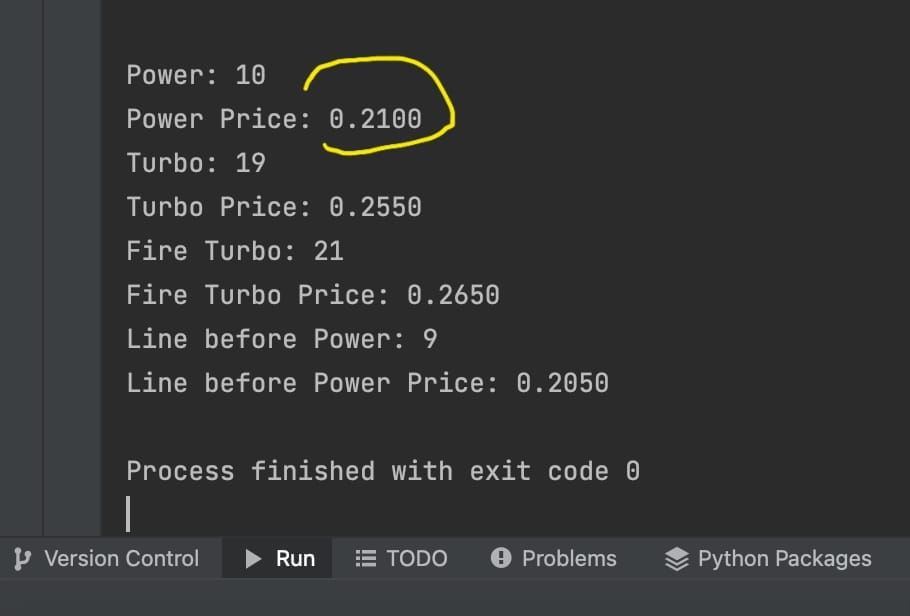The image size is (910, 616).
Task: Click the Python Packages stacked layers icon
Action: [x=677, y=559]
